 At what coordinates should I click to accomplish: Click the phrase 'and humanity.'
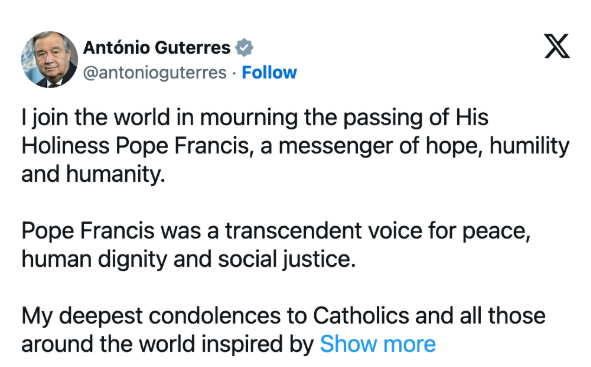click(93, 174)
